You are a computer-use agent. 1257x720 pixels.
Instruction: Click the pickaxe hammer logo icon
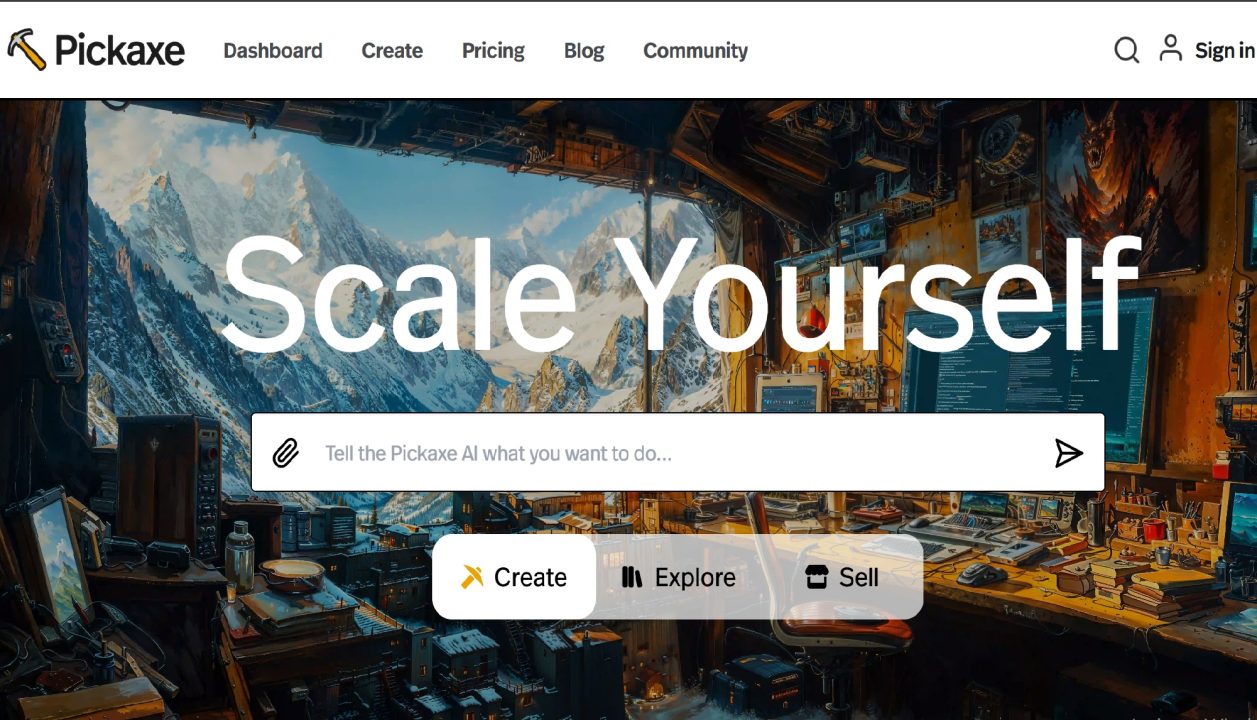(x=27, y=49)
